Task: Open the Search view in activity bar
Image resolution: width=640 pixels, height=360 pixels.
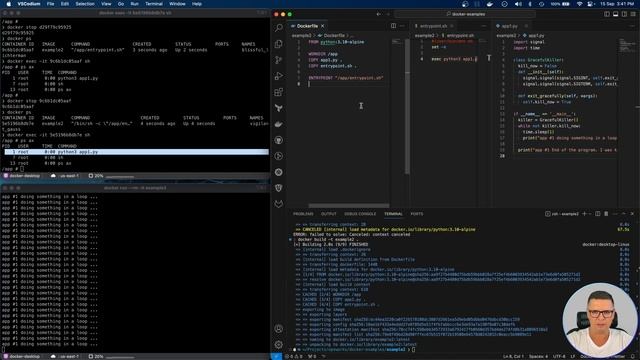Action: tap(279, 28)
